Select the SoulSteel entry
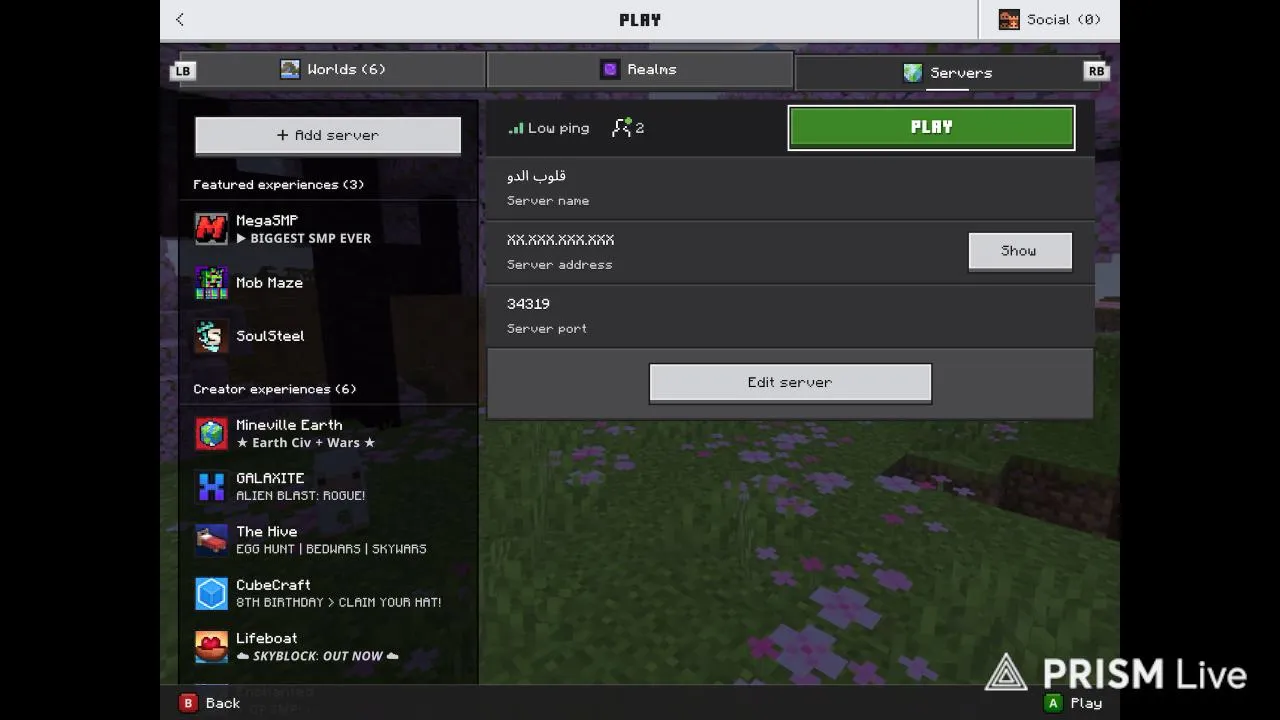This screenshot has width=1280, height=720. (328, 336)
